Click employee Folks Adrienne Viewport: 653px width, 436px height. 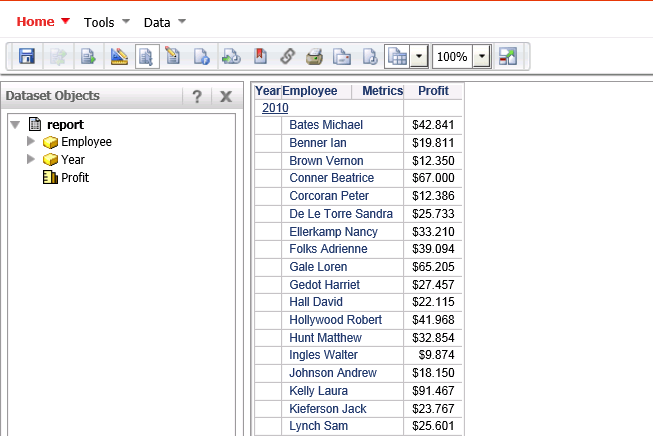coord(328,249)
